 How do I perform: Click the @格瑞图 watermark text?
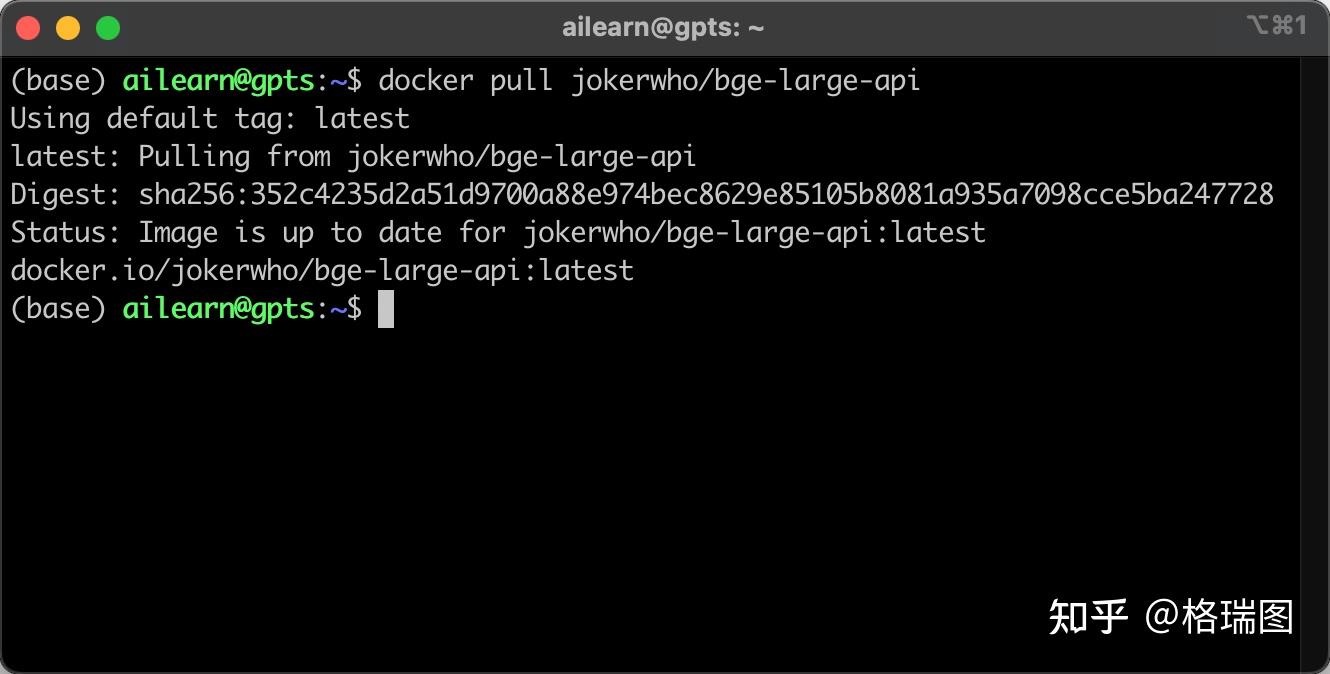[1219, 617]
